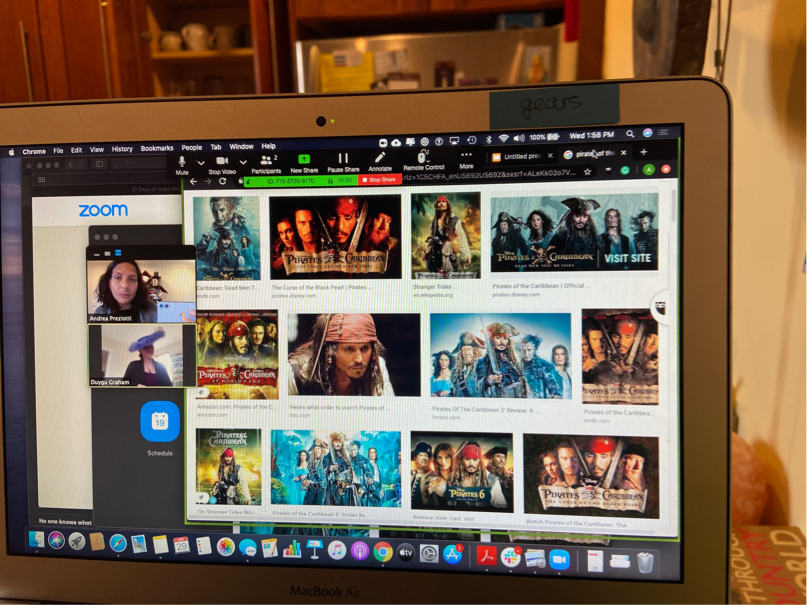Open Launchpad from the dock

click(77, 542)
